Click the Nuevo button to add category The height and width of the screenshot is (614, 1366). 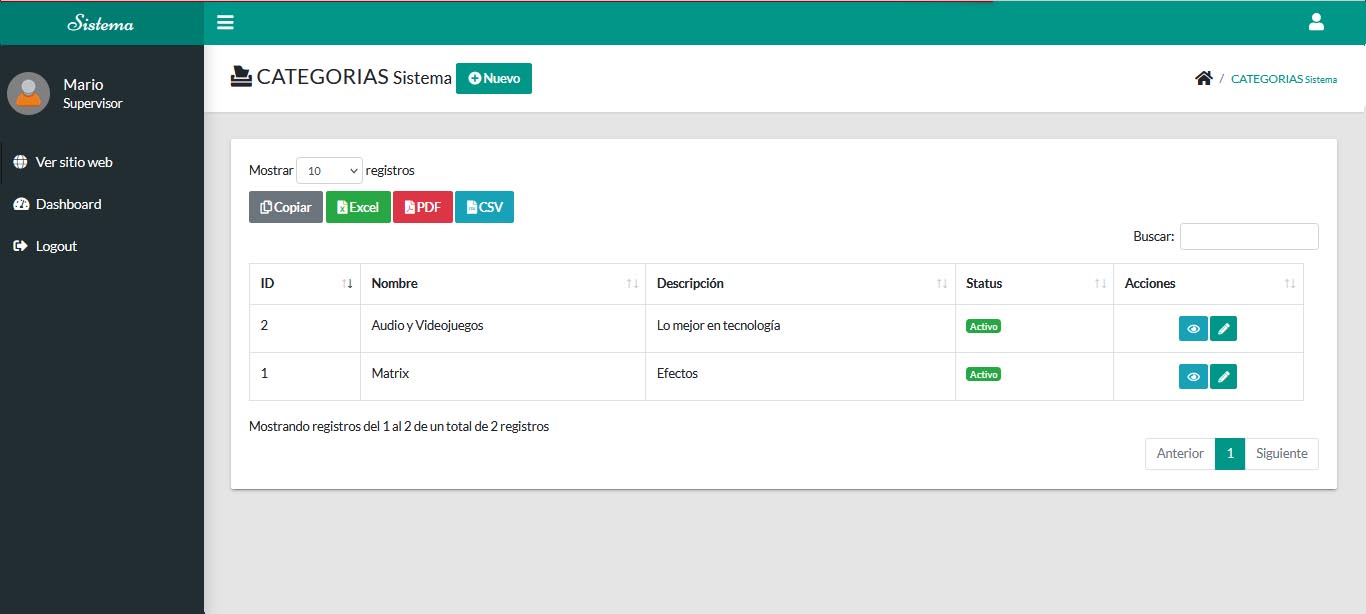tap(494, 78)
